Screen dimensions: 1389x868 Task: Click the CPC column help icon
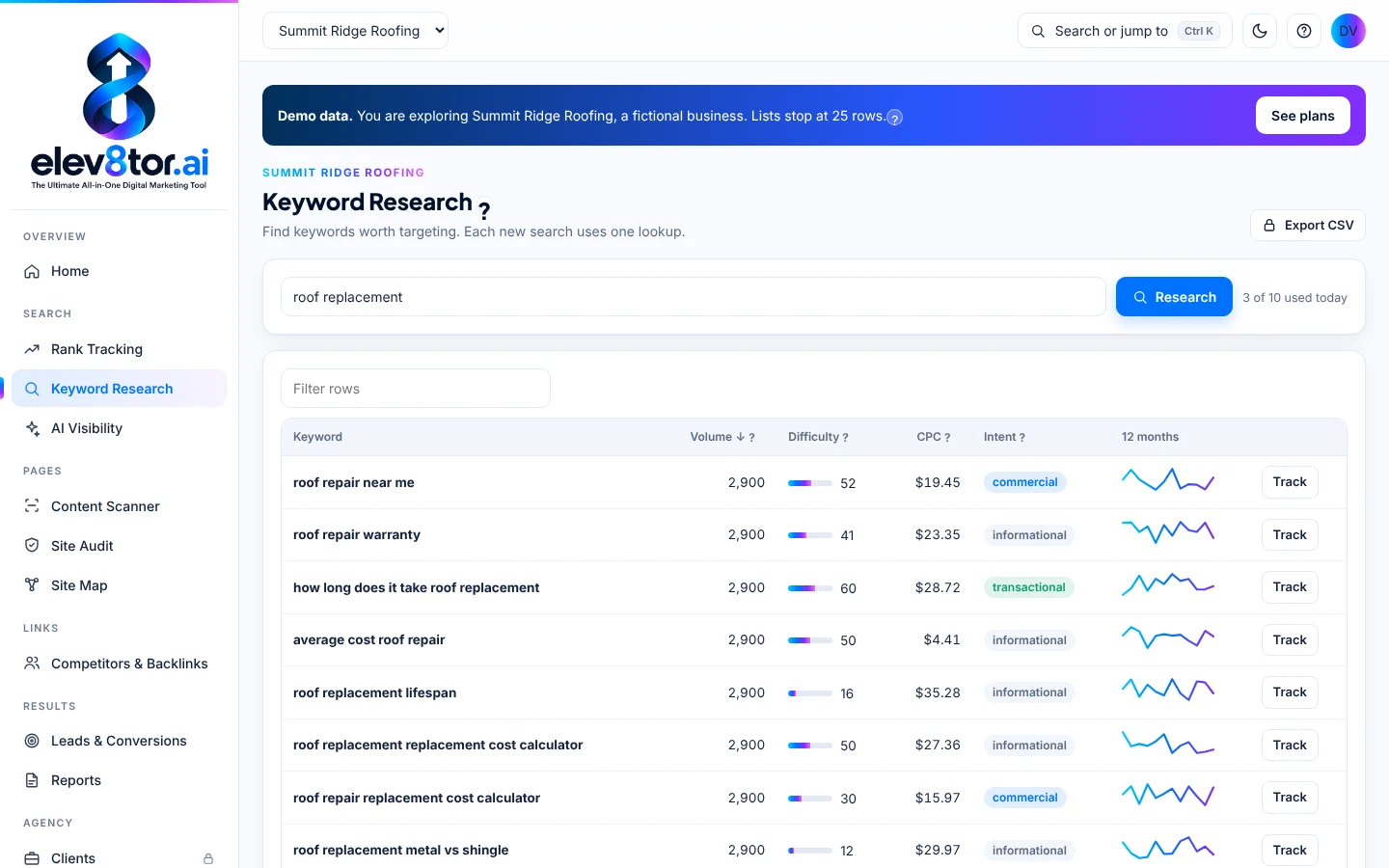click(947, 438)
